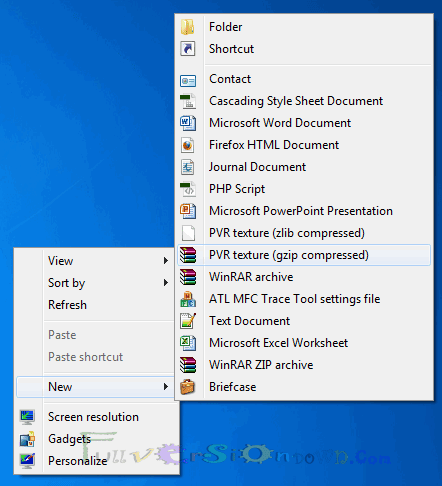Click the Cascading Style Sheet Document icon
The height and width of the screenshot is (486, 442).
click(188, 101)
